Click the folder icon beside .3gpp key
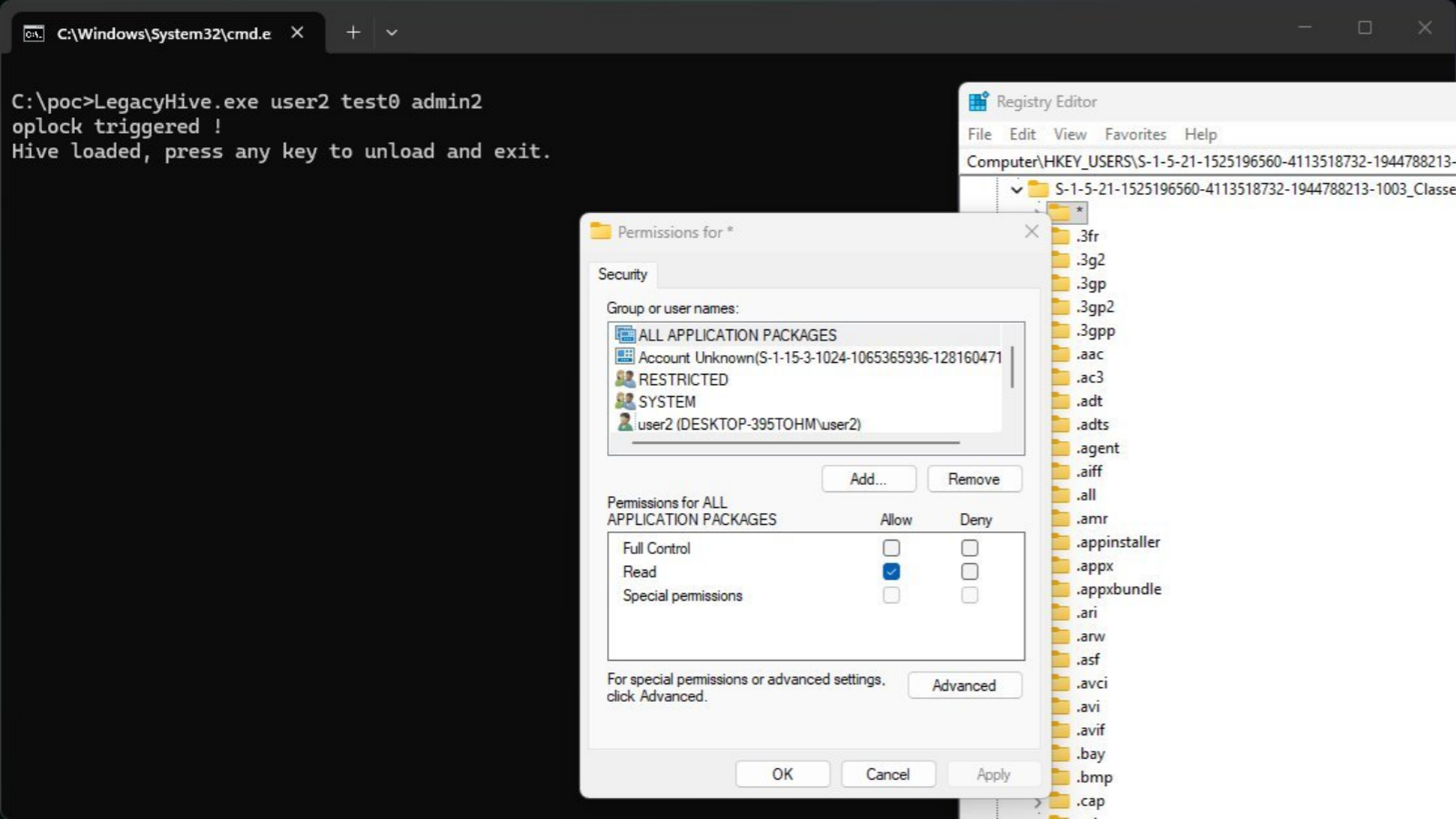The height and width of the screenshot is (819, 1456). click(1061, 330)
